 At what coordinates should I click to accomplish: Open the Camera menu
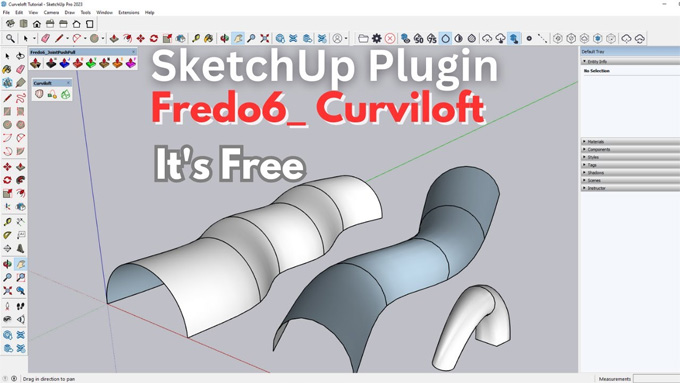click(51, 13)
